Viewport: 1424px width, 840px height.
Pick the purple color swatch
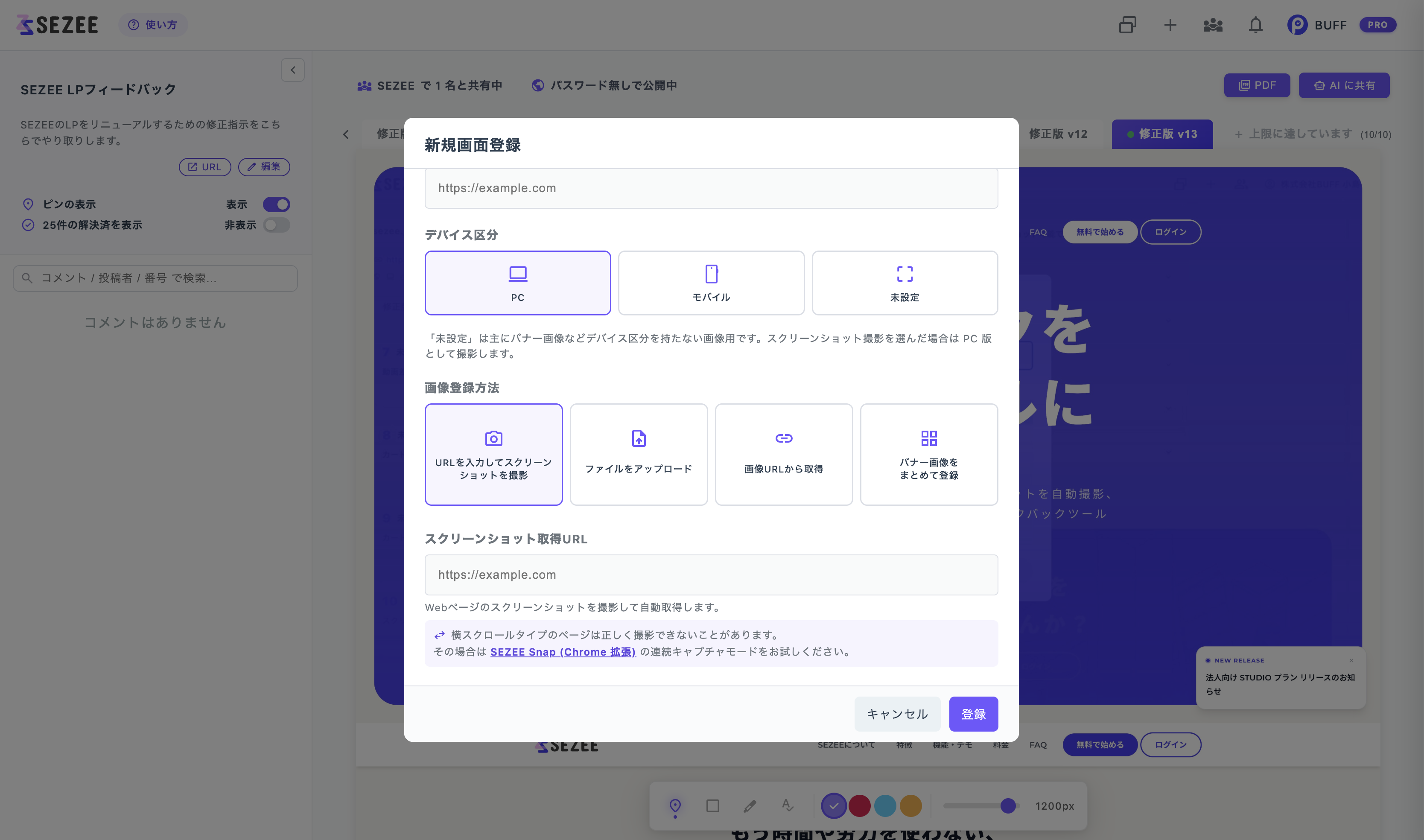tap(834, 805)
